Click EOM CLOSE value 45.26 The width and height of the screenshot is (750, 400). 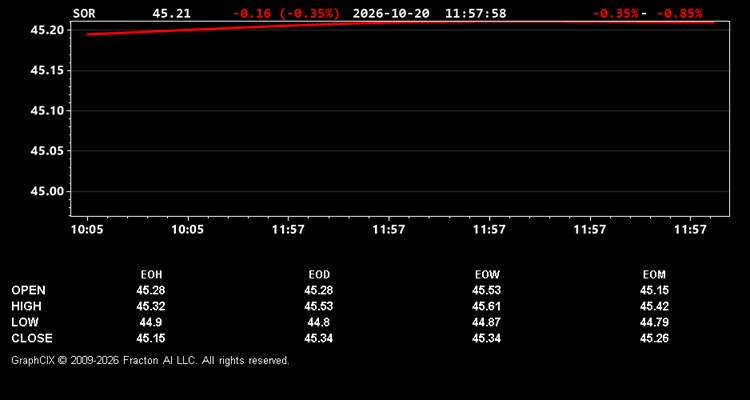pos(654,338)
